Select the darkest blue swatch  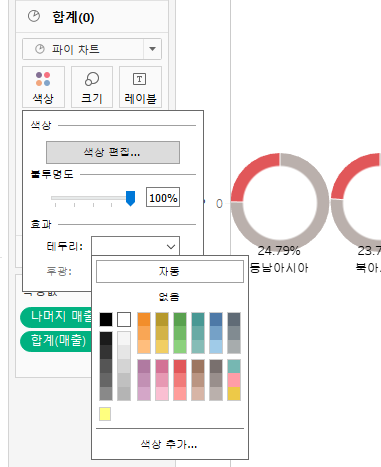point(216,319)
